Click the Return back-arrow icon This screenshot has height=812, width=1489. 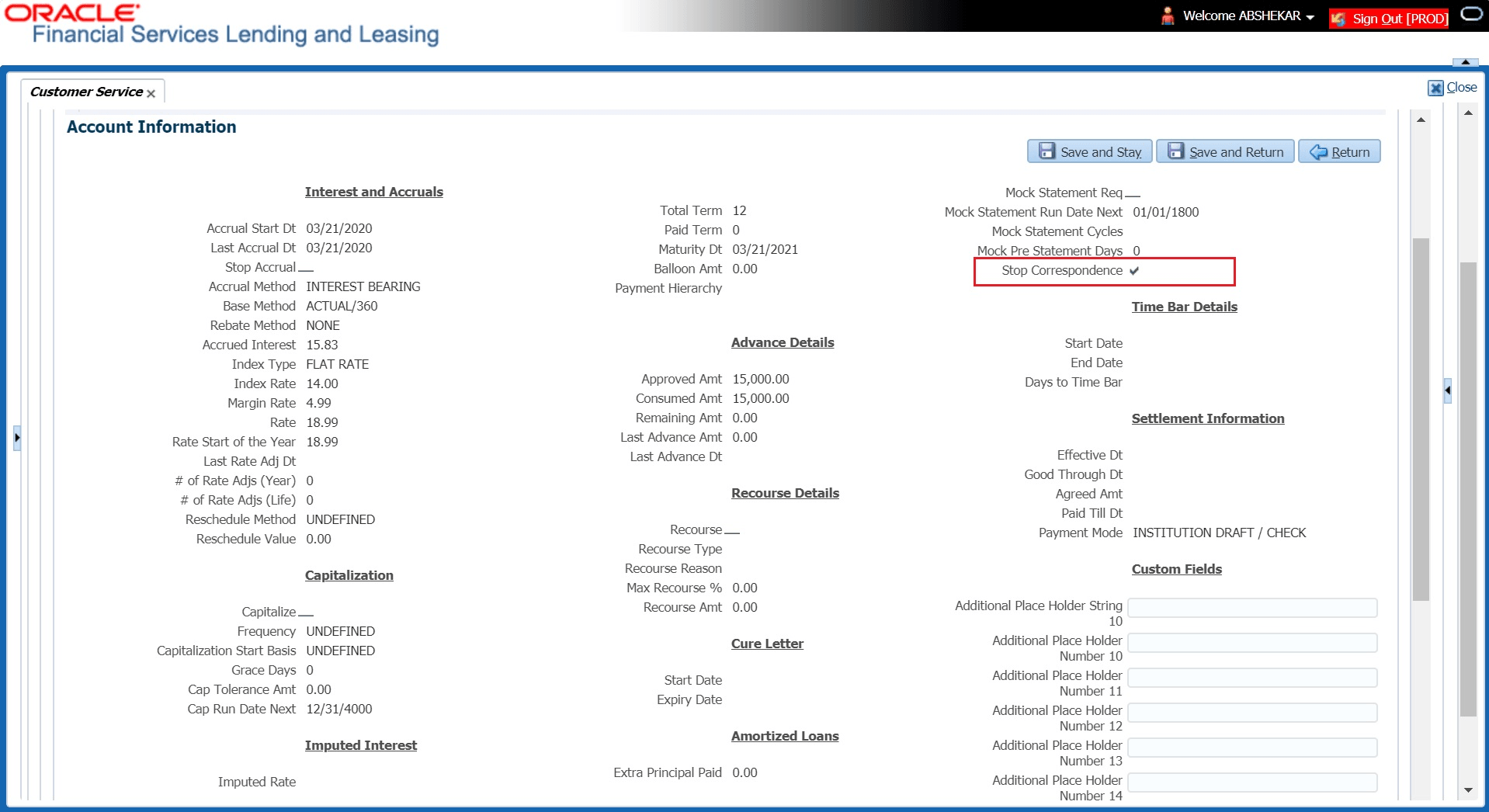[1317, 151]
